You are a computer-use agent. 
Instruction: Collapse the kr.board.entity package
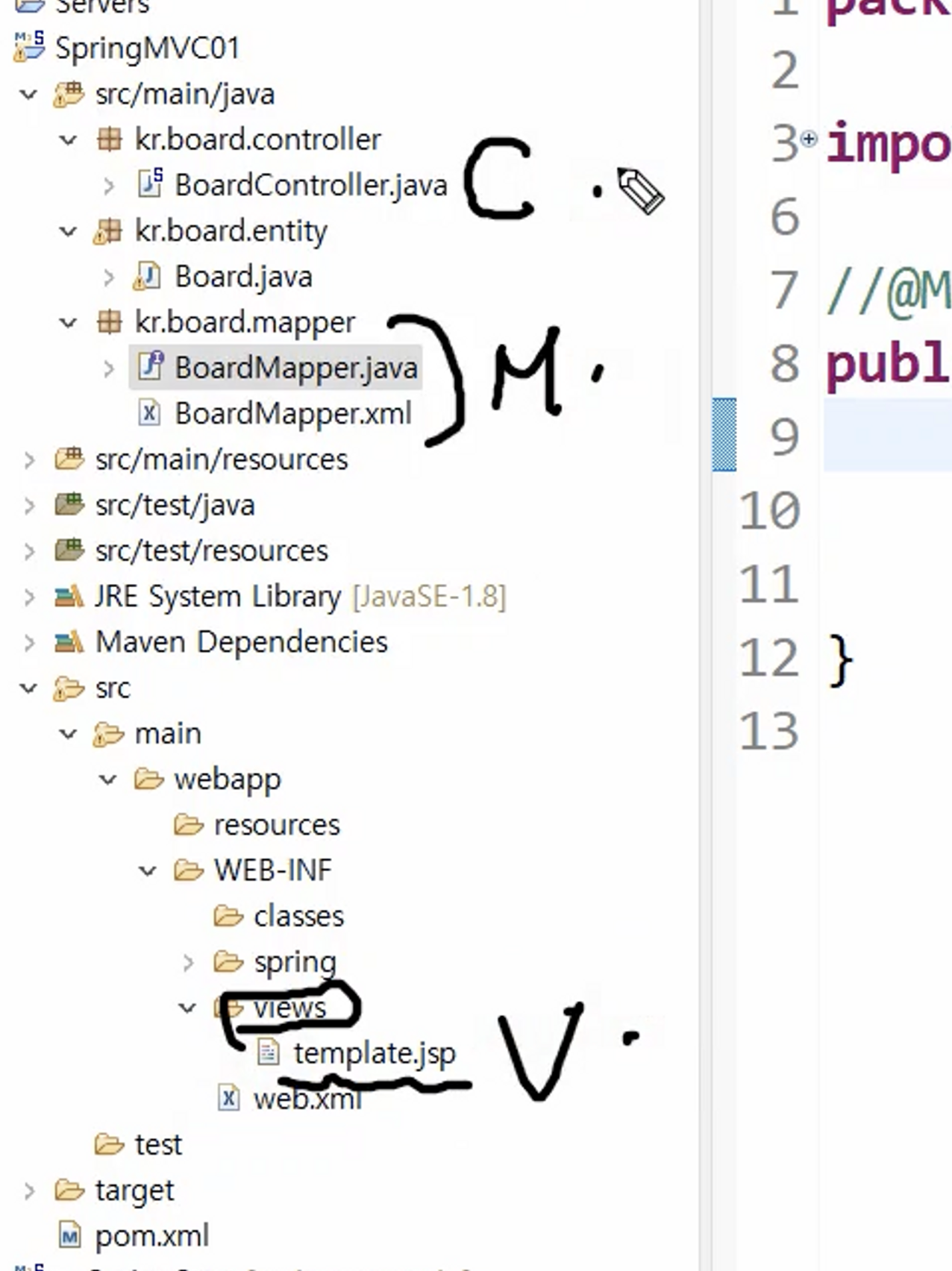coord(68,232)
